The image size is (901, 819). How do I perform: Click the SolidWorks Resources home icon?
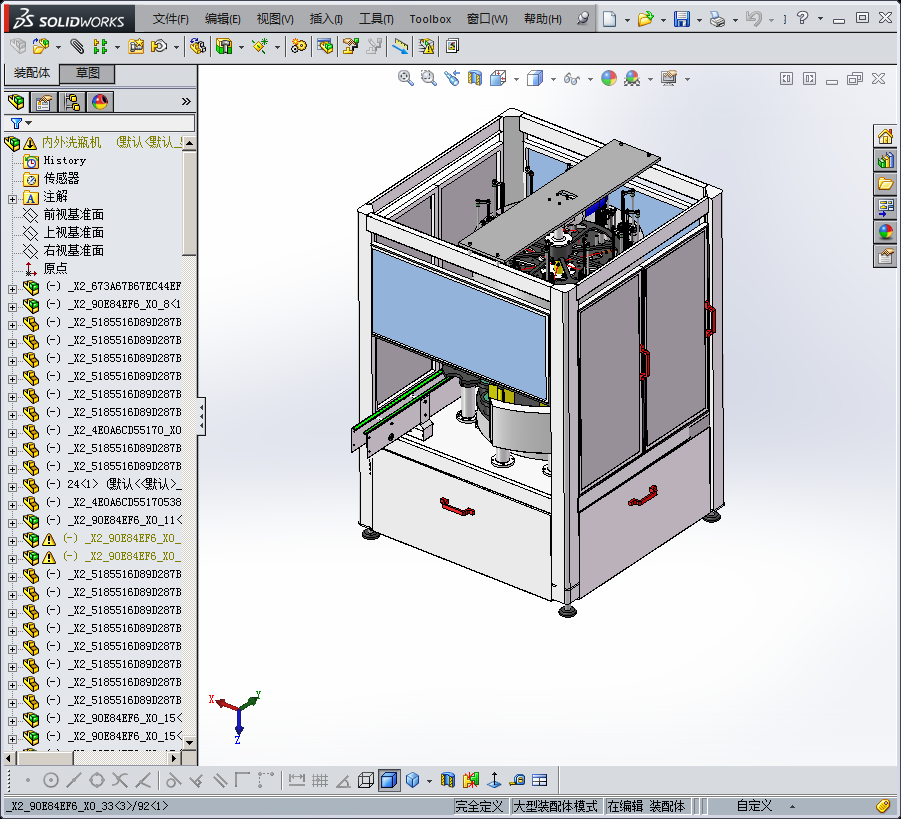pos(885,136)
